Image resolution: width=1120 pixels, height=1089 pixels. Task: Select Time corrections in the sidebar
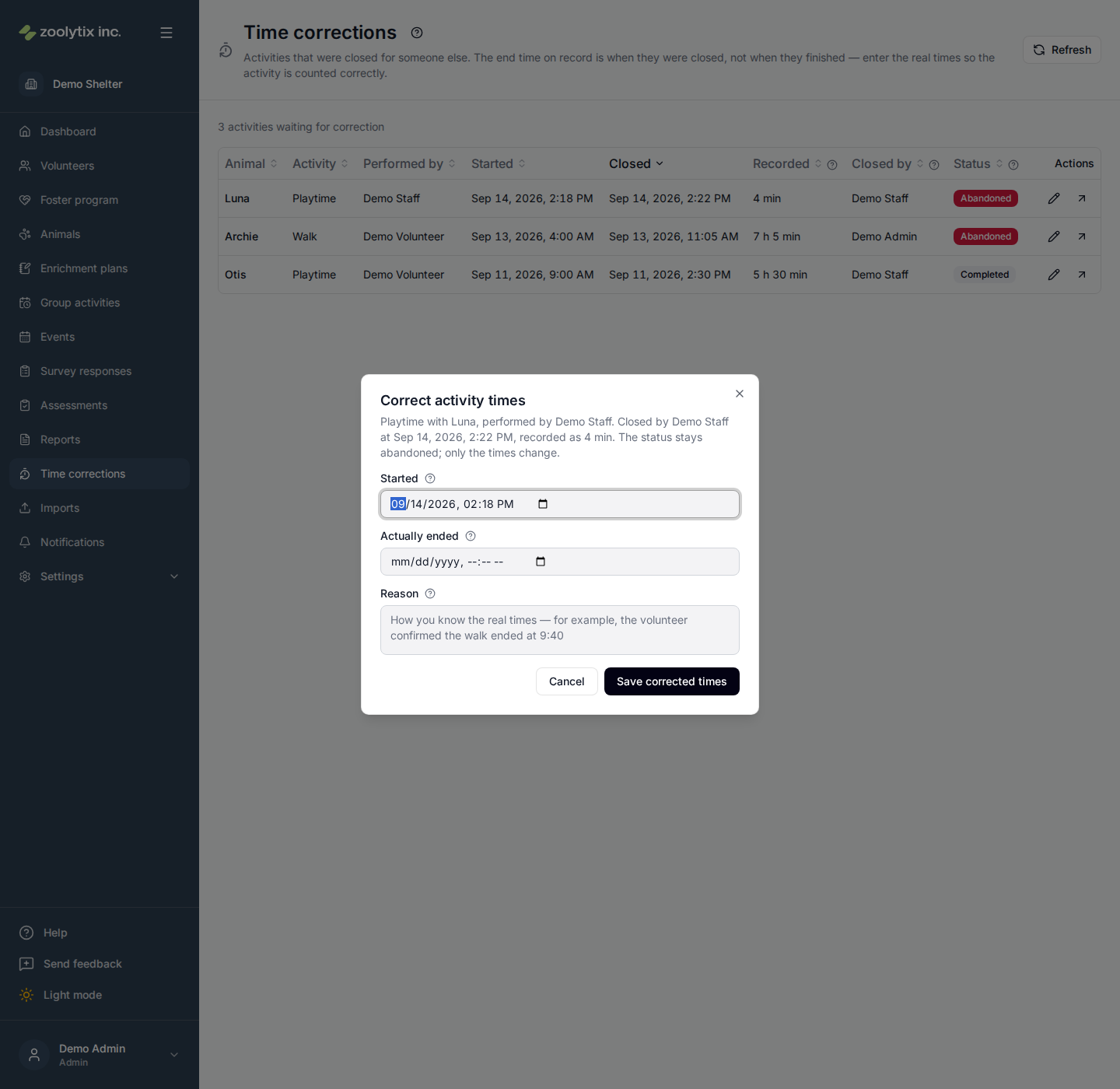point(100,474)
